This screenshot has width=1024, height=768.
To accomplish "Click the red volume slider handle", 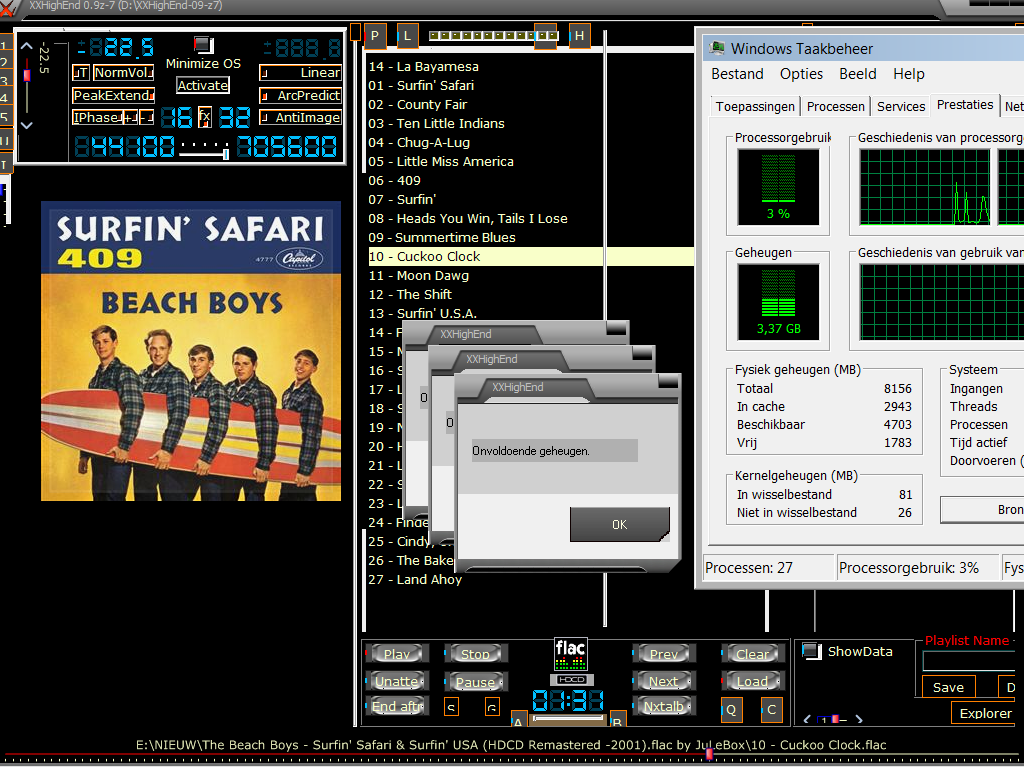I will tap(27, 75).
